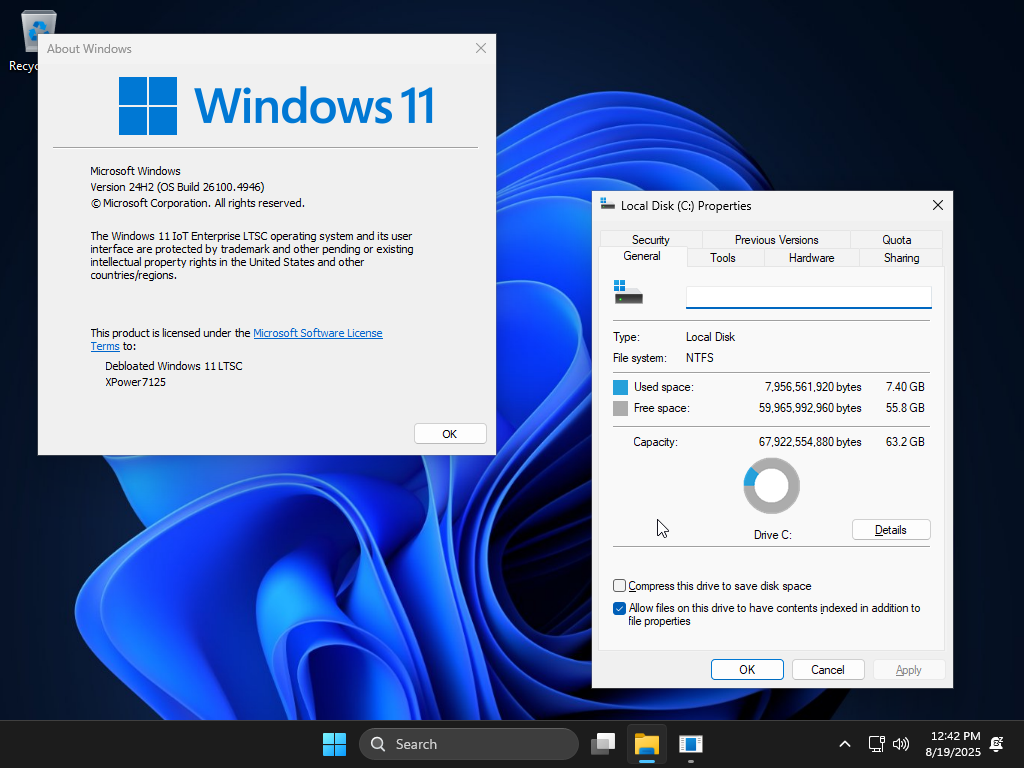Click the "File system:" label
Screen dimensions: 1024x768
point(640,358)
